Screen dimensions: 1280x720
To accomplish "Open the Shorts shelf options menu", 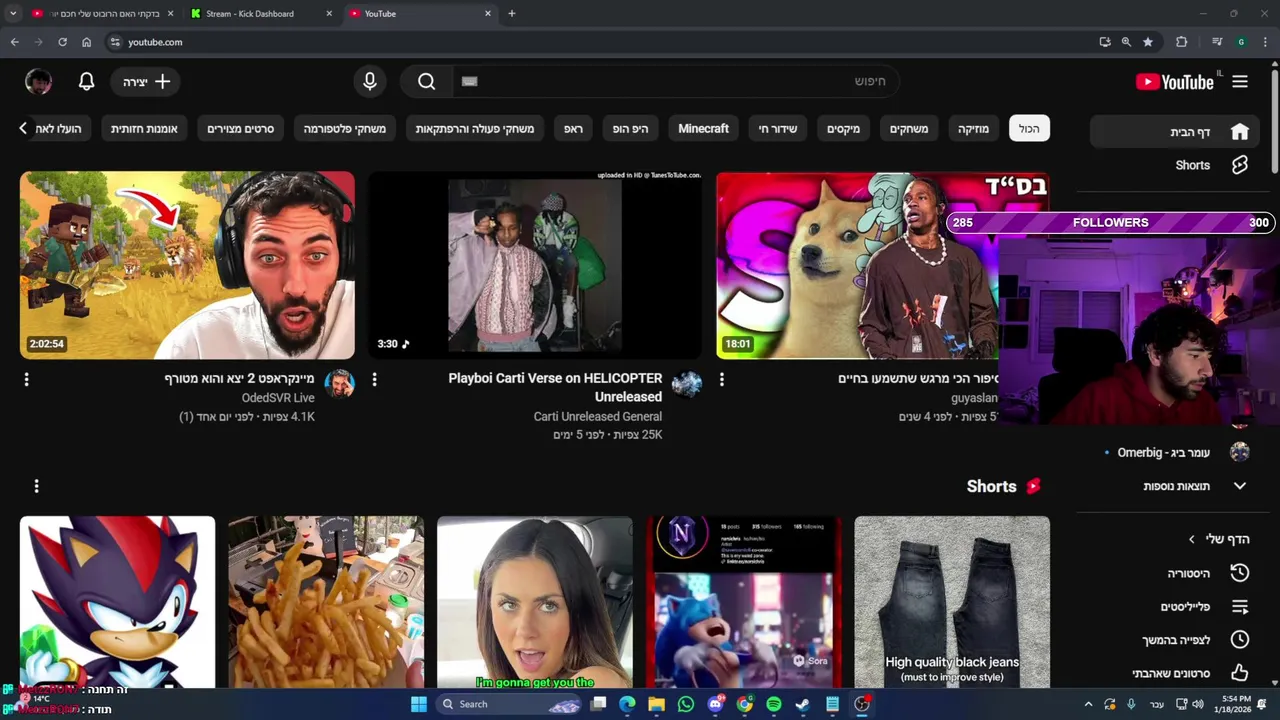I will coord(37,486).
